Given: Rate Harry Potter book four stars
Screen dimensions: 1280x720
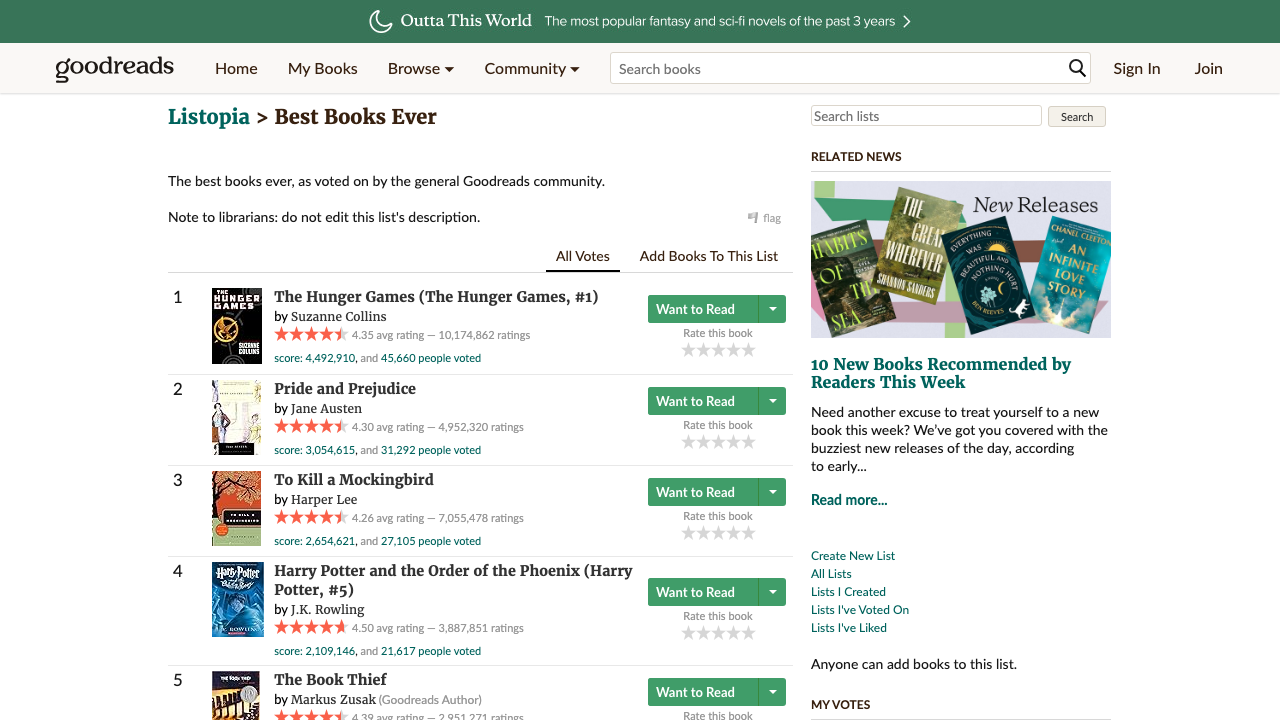Looking at the screenshot, I should pos(733,633).
